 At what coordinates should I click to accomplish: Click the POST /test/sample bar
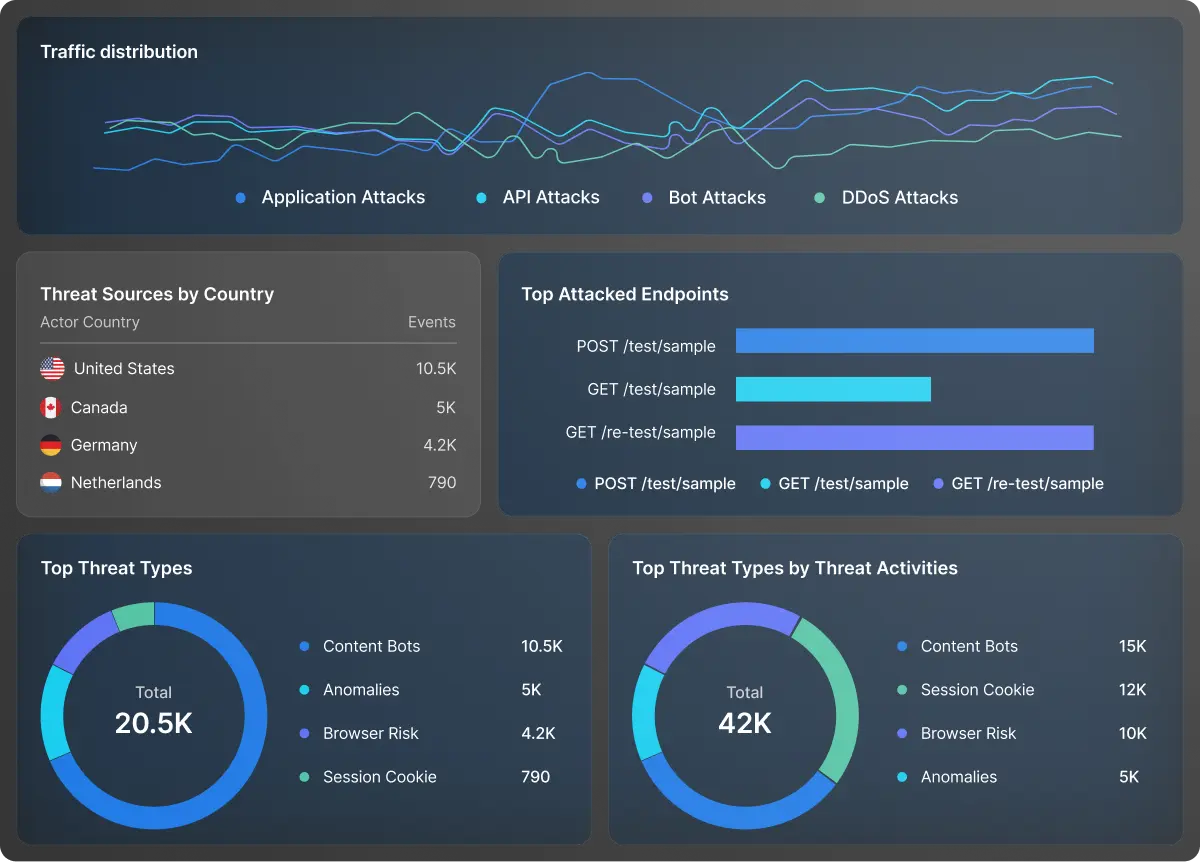[x=914, y=340]
